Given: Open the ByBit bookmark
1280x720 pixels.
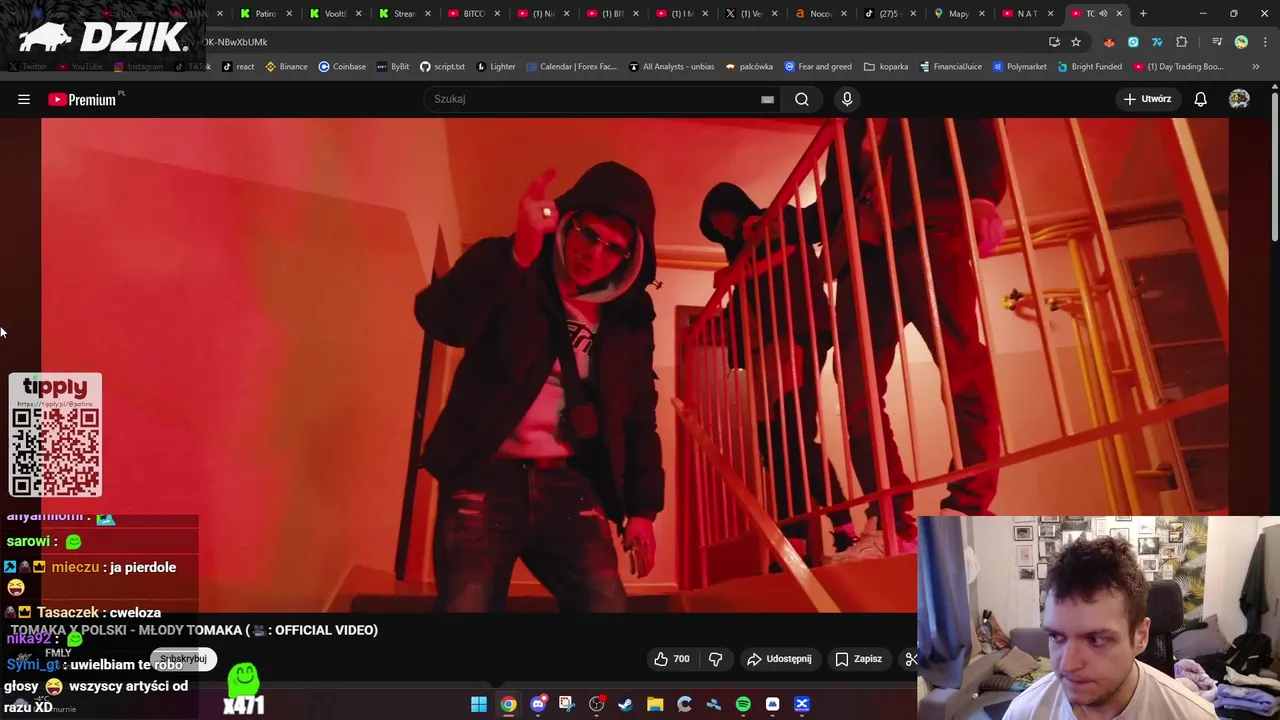Looking at the screenshot, I should pos(392,67).
